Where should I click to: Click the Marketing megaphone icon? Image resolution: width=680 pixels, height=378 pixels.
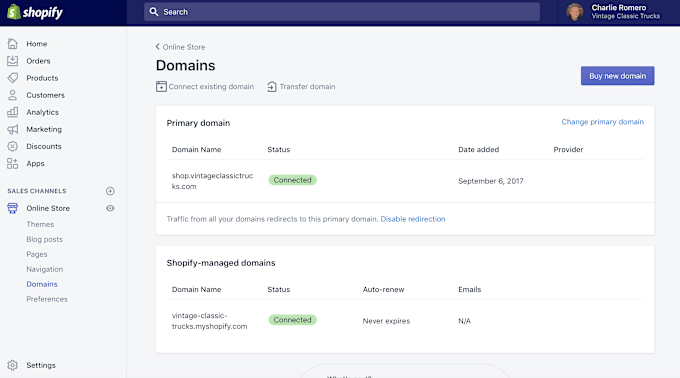(x=13, y=129)
